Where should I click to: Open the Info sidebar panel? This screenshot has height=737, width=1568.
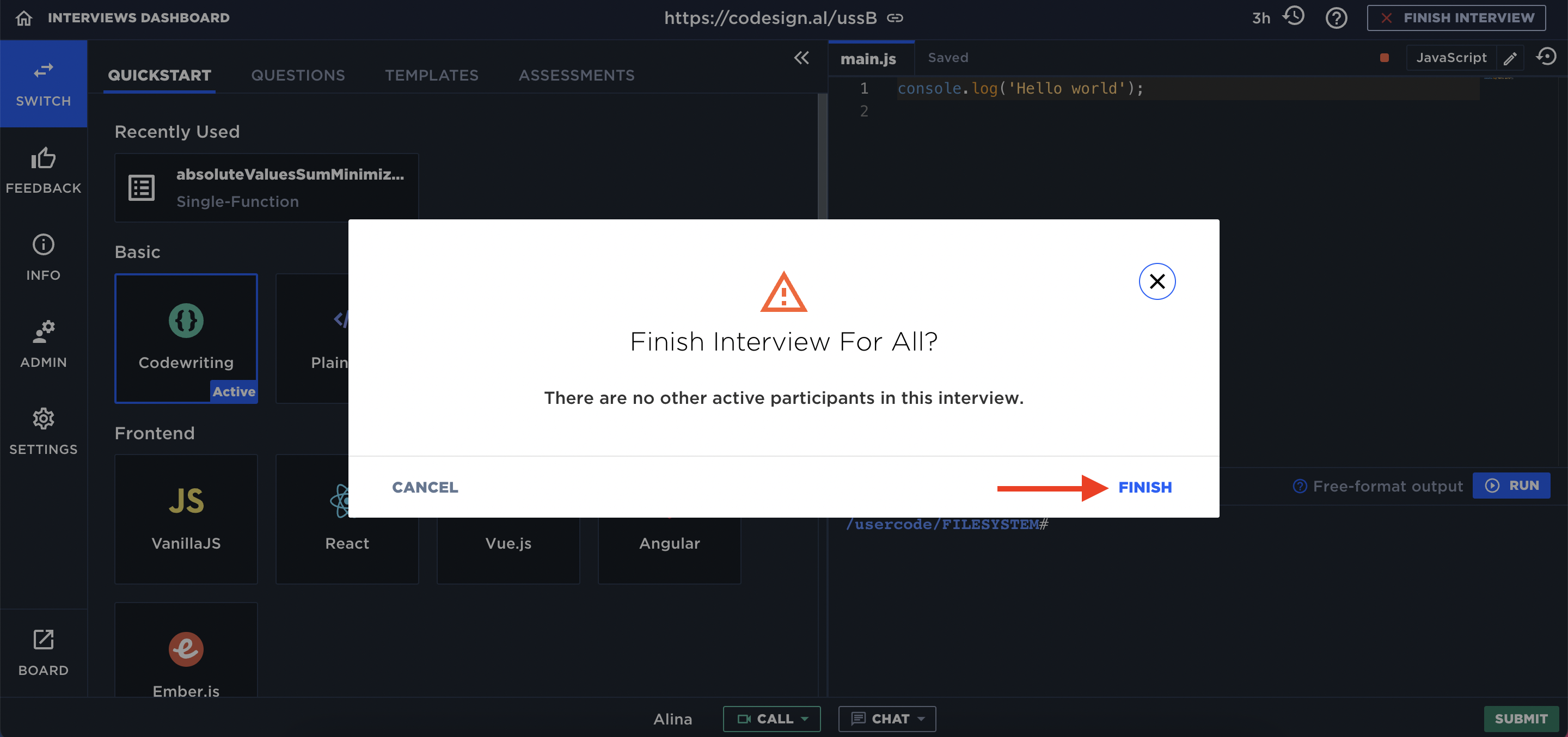tap(43, 257)
